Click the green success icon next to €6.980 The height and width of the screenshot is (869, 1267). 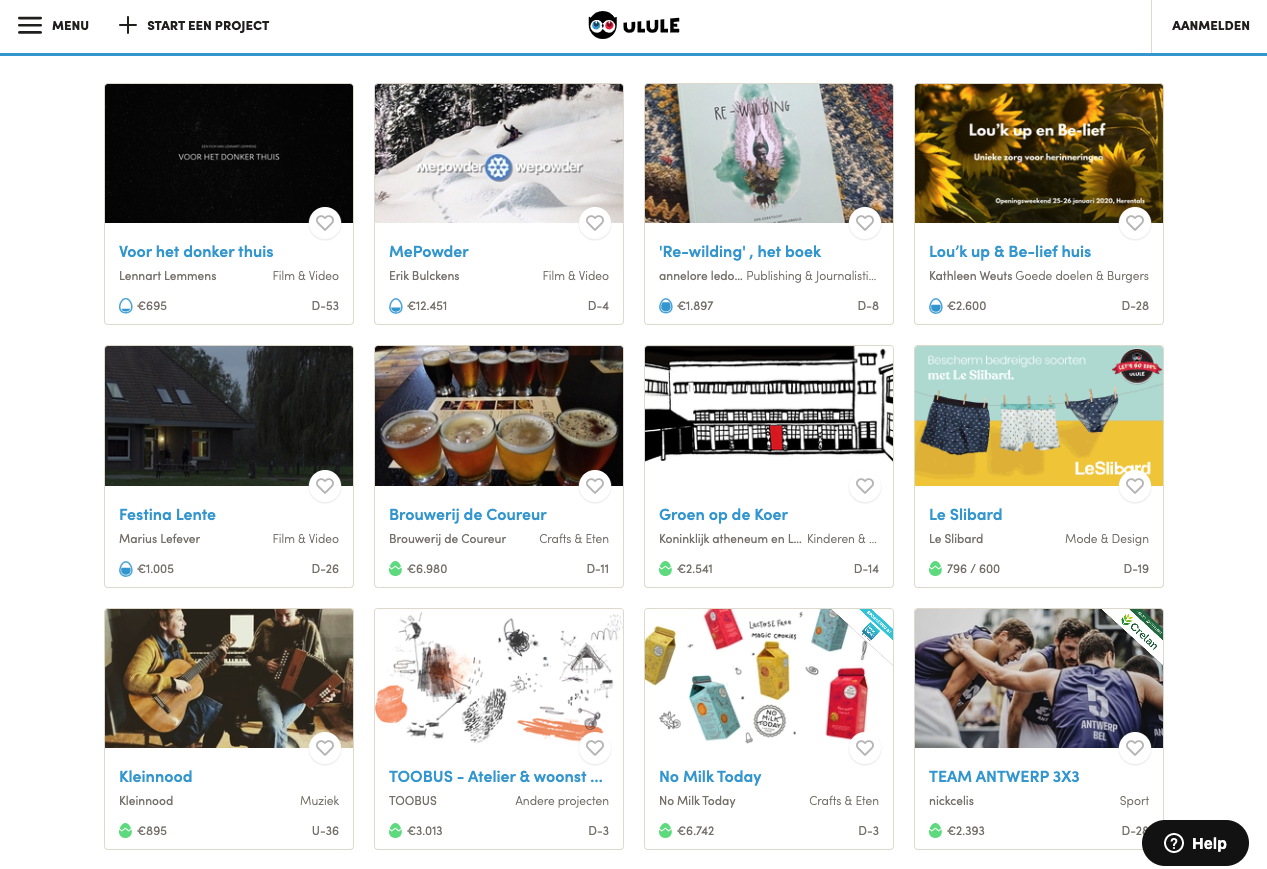click(x=396, y=569)
